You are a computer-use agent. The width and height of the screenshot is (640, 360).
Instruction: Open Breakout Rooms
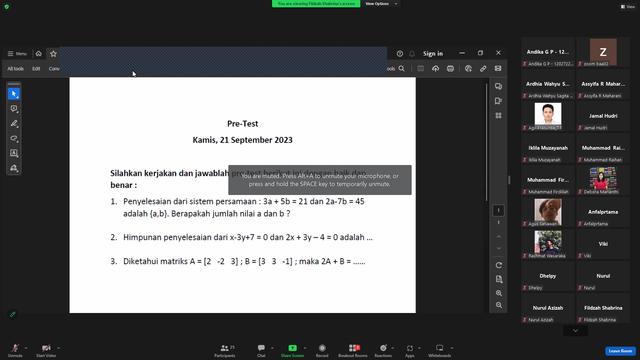(353, 350)
